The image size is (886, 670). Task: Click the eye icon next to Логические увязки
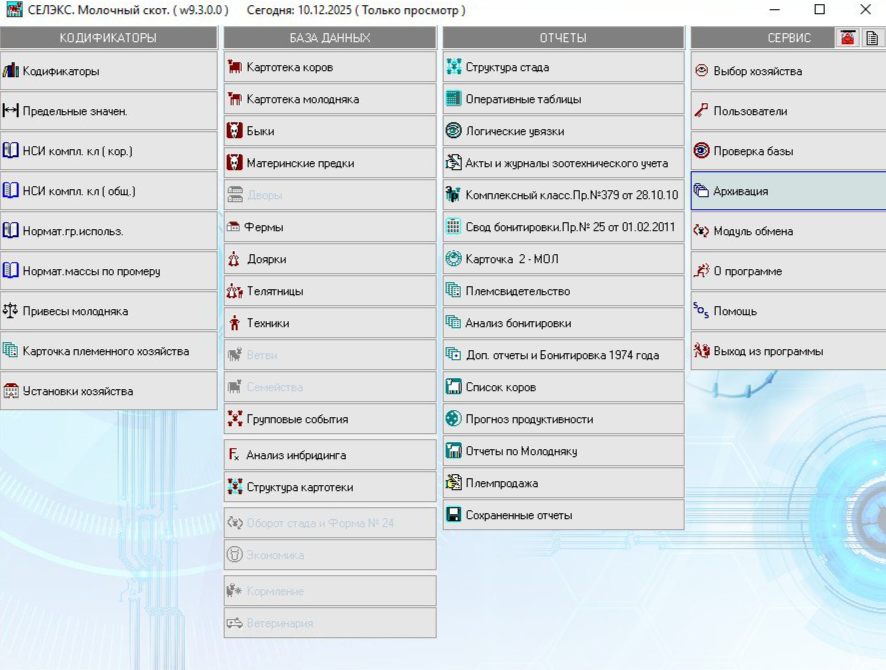click(x=454, y=130)
